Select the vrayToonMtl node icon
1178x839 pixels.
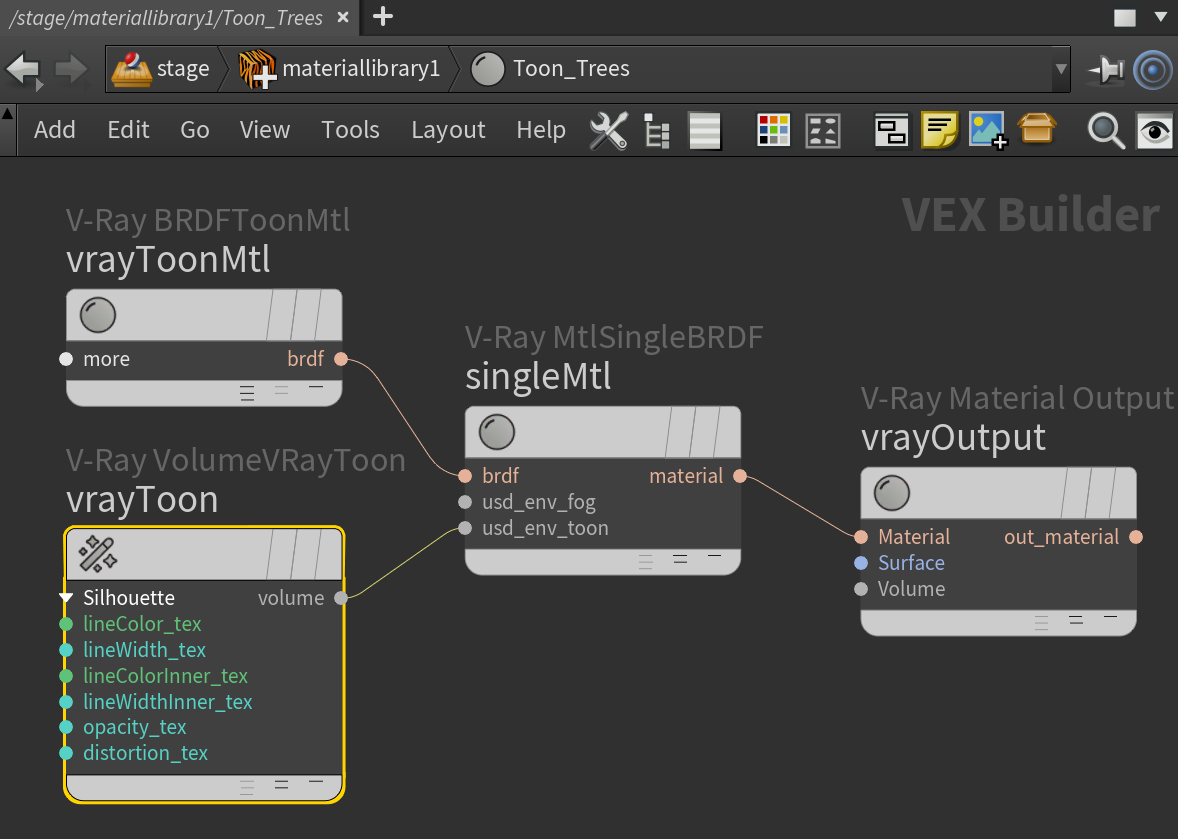pos(98,315)
